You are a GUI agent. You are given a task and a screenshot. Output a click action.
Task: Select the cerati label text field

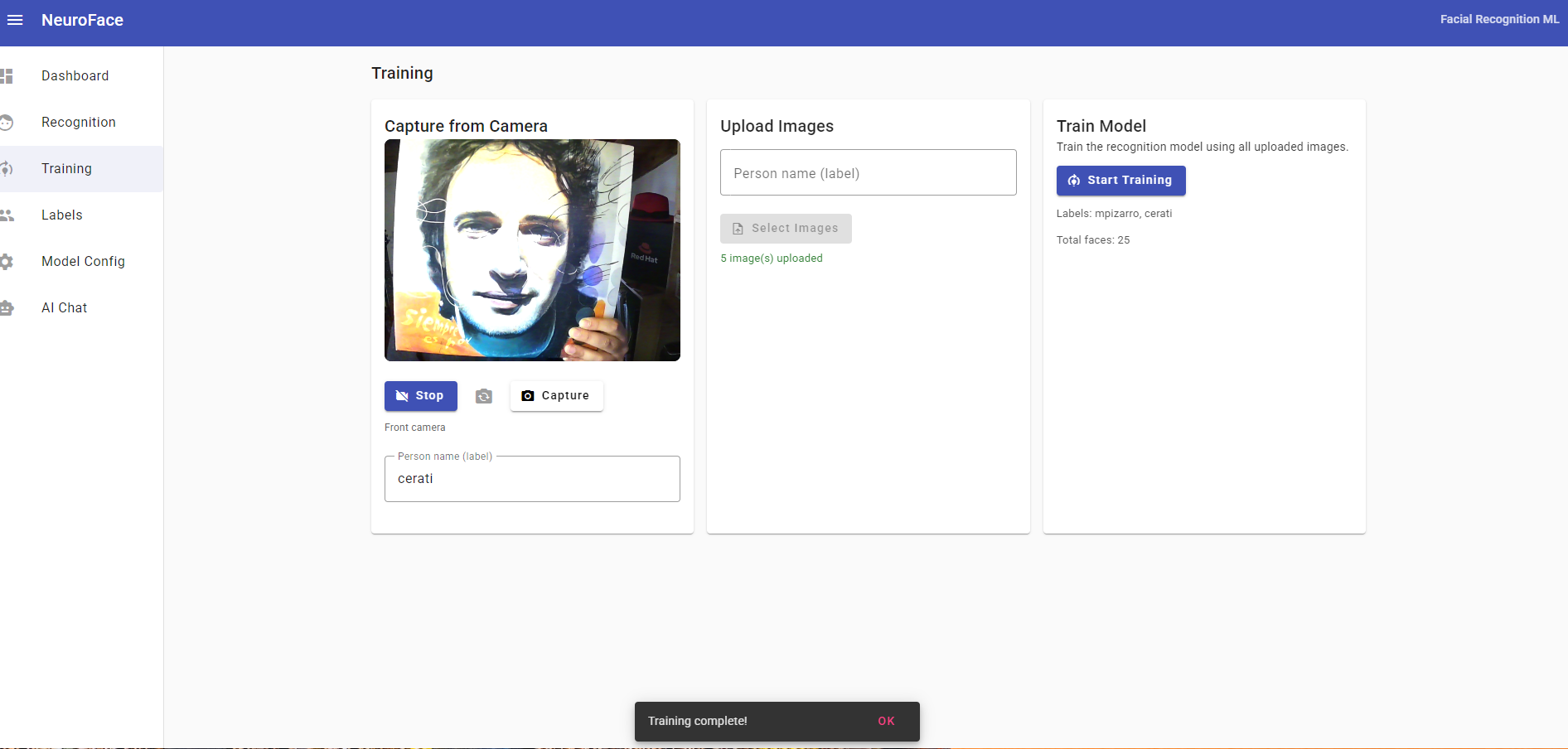[x=531, y=479]
